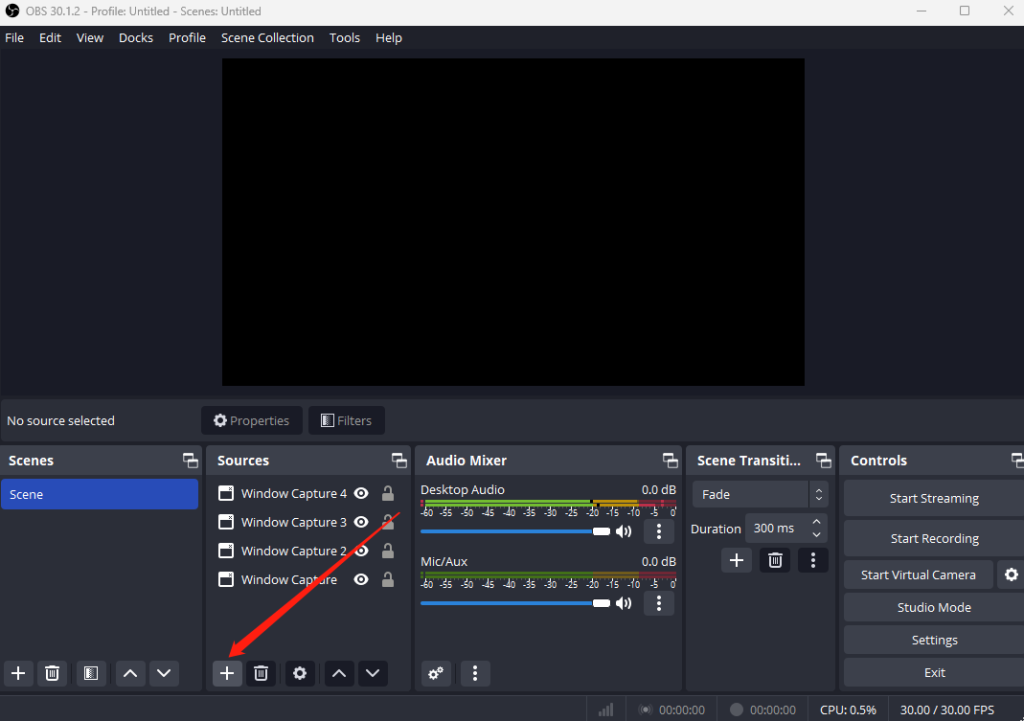This screenshot has height=721, width=1024.
Task: Open transition properties three-dot menu
Action: pos(813,560)
